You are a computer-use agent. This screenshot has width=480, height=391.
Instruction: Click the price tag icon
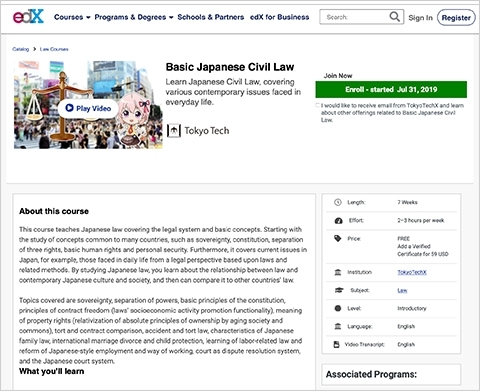338,239
